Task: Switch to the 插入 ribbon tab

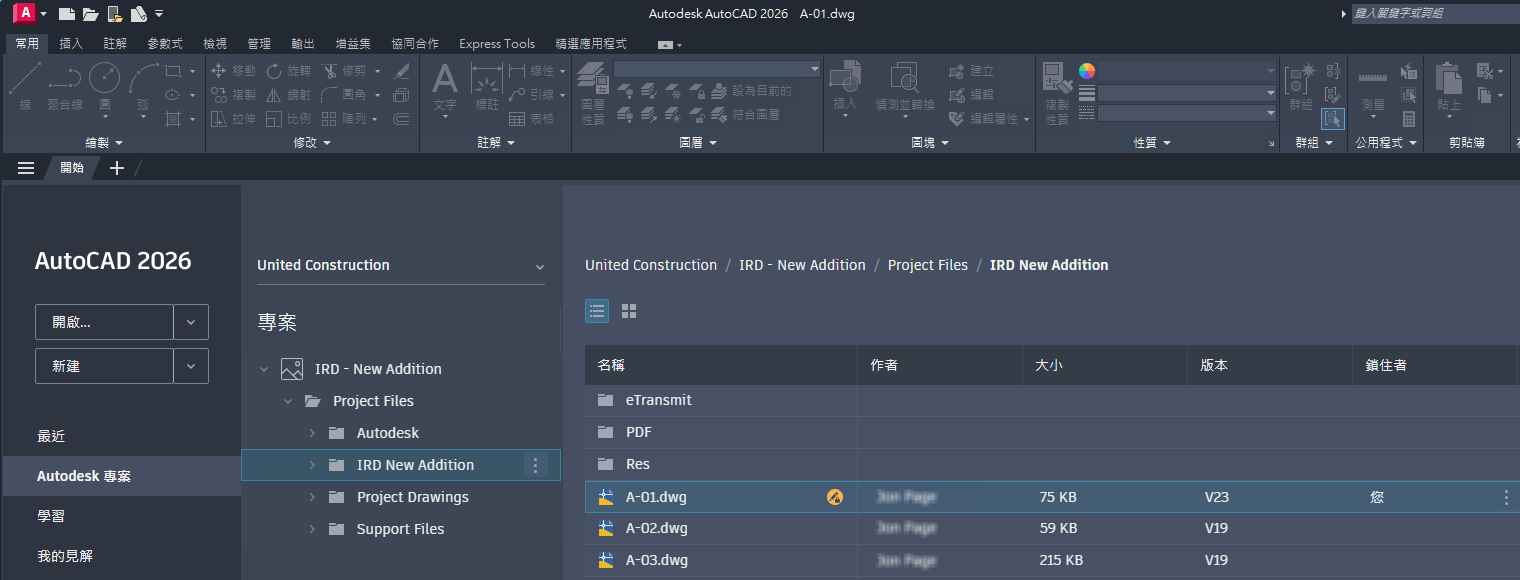Action: click(x=71, y=44)
